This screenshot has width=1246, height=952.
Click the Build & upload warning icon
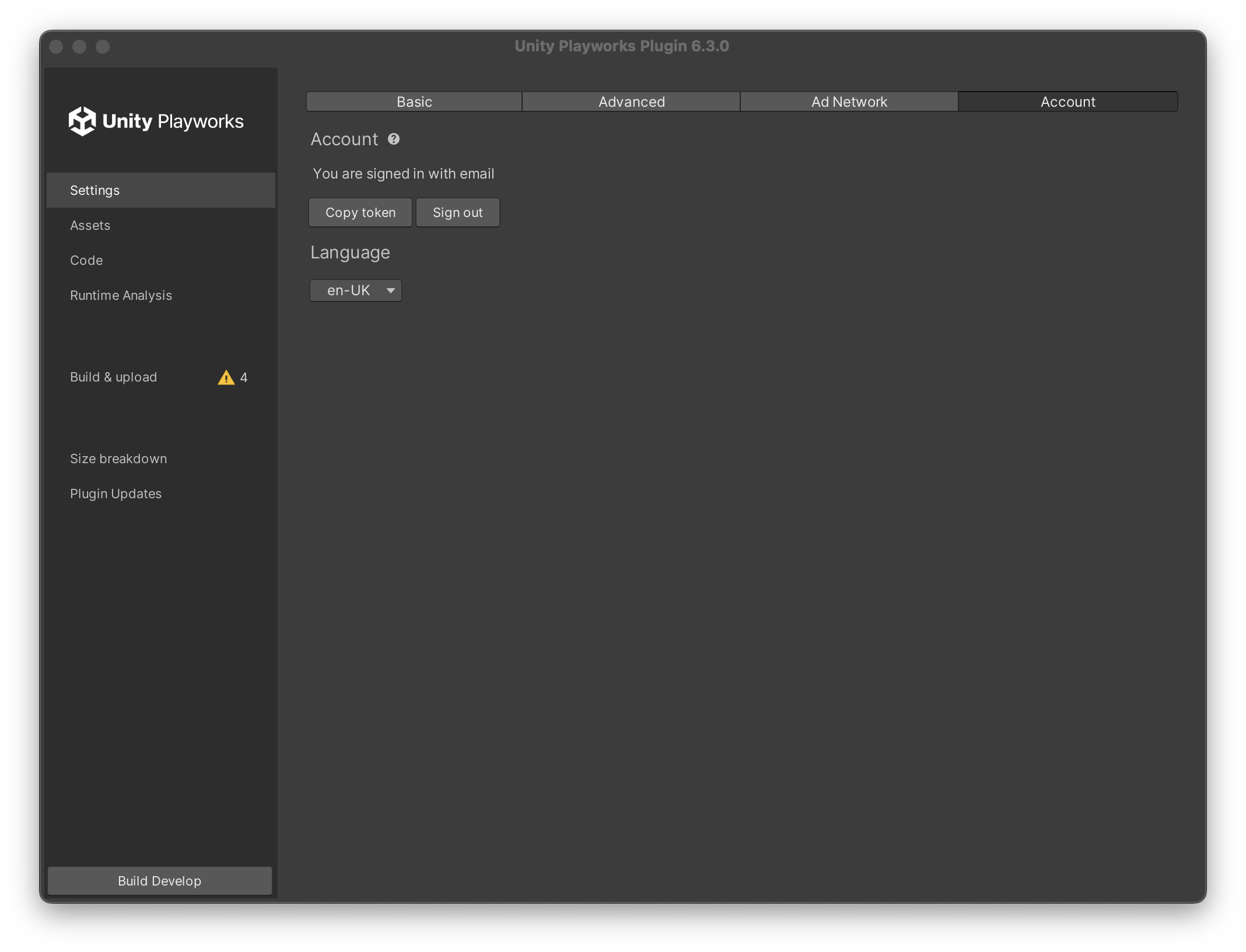pos(226,377)
